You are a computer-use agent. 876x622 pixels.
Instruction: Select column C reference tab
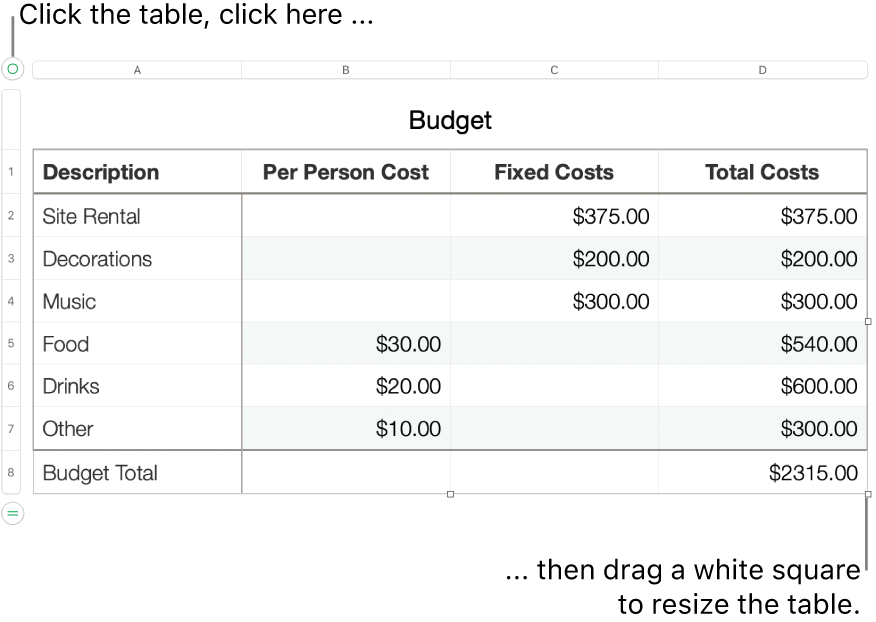pos(553,70)
